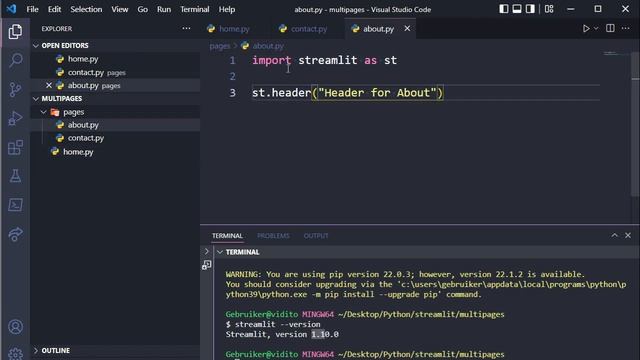Viewport: 640px width, 360px height.
Task: Open the Terminal menu
Action: pos(195,9)
